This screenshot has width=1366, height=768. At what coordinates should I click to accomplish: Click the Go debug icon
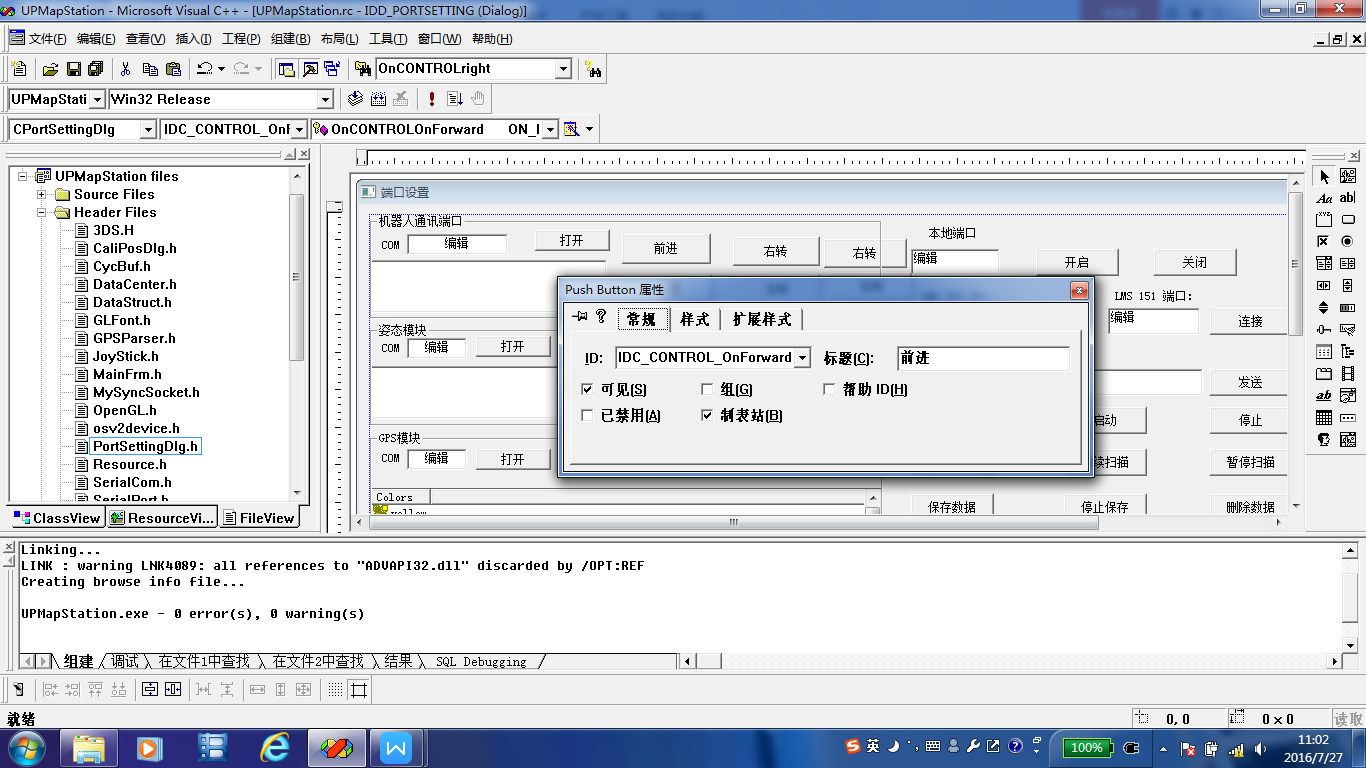point(455,98)
